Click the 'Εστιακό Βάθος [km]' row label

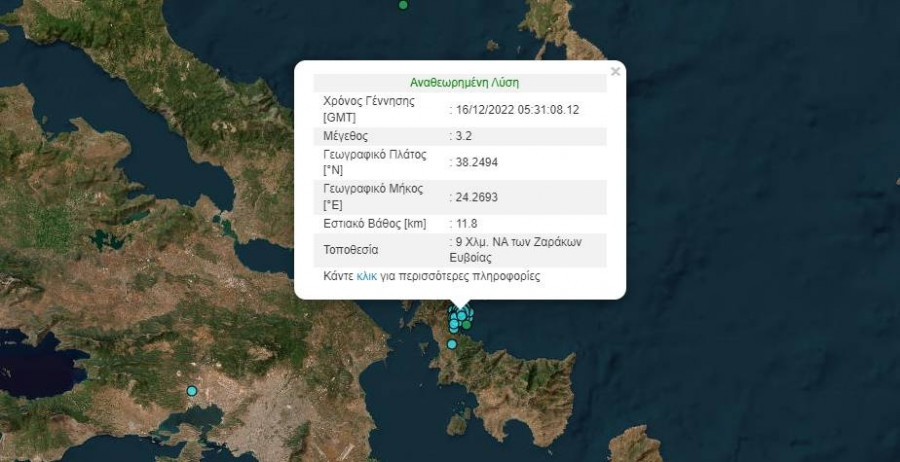[x=374, y=223]
